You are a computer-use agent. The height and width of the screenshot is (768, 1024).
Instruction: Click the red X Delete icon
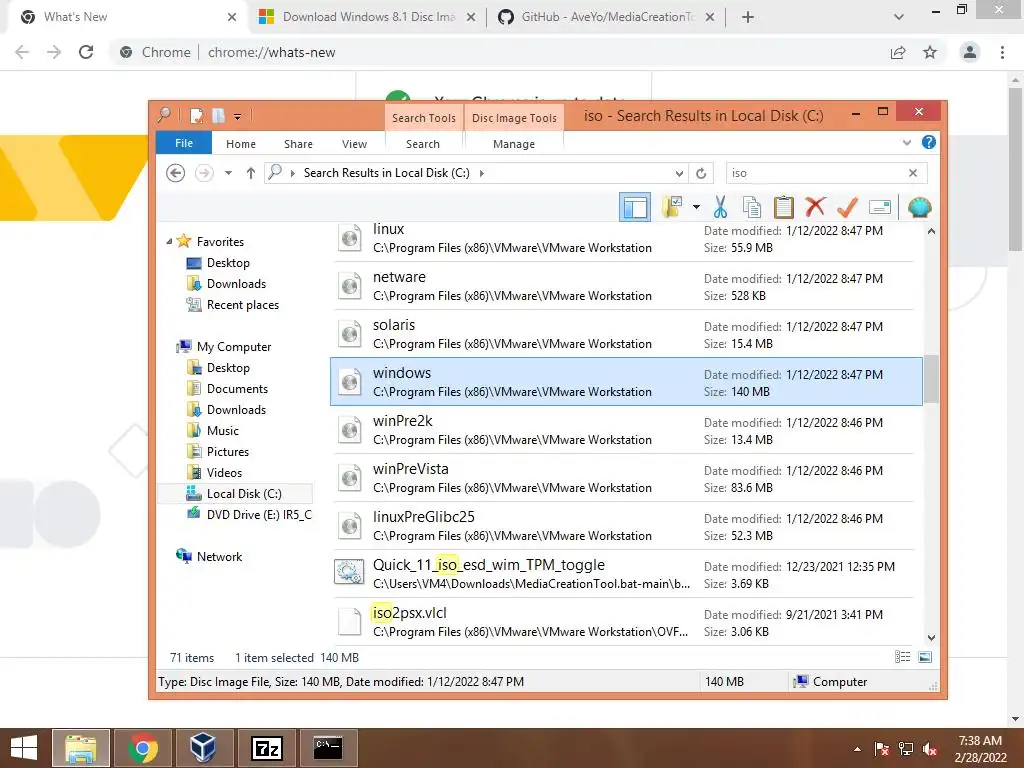click(815, 208)
